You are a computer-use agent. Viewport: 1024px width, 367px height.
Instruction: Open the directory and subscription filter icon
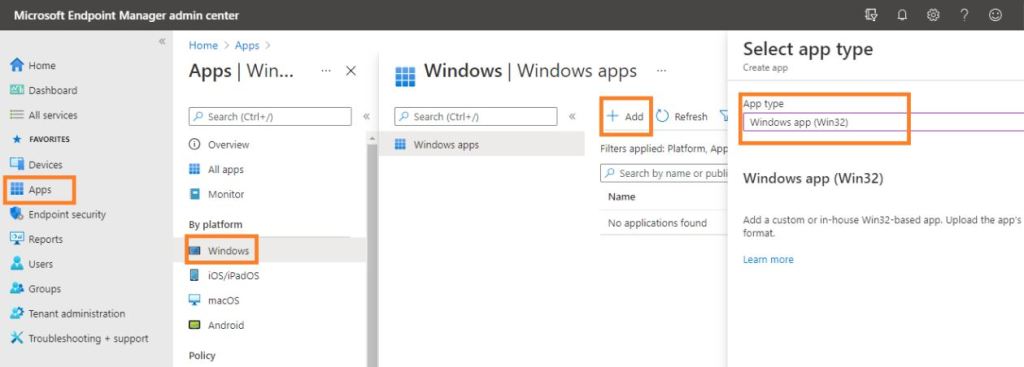point(871,15)
